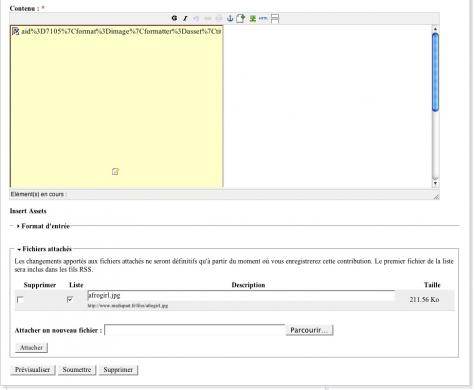475x390 pixels.
Task: Open the afrogirl.jpg file URL link
Action: click(x=128, y=306)
